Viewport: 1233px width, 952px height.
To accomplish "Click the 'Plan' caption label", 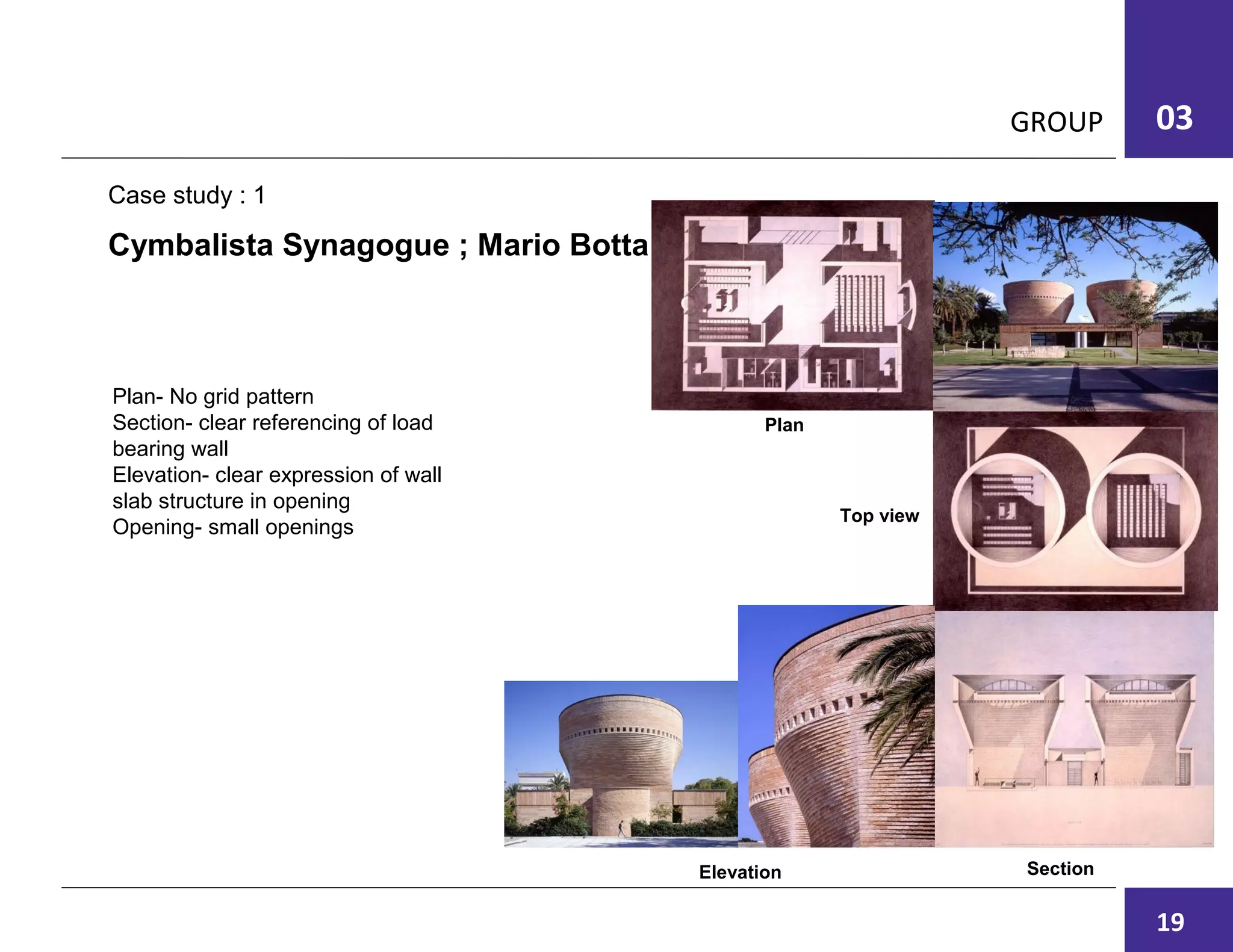I will click(784, 425).
